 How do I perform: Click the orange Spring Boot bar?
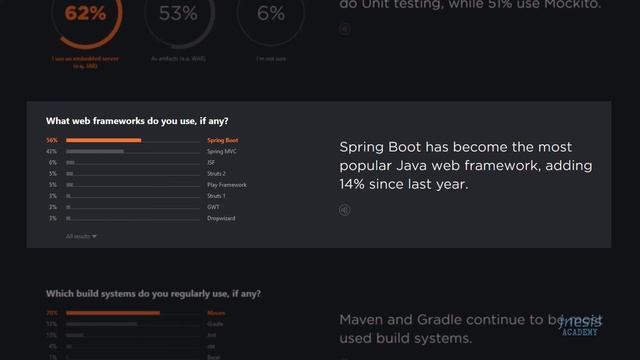104,140
